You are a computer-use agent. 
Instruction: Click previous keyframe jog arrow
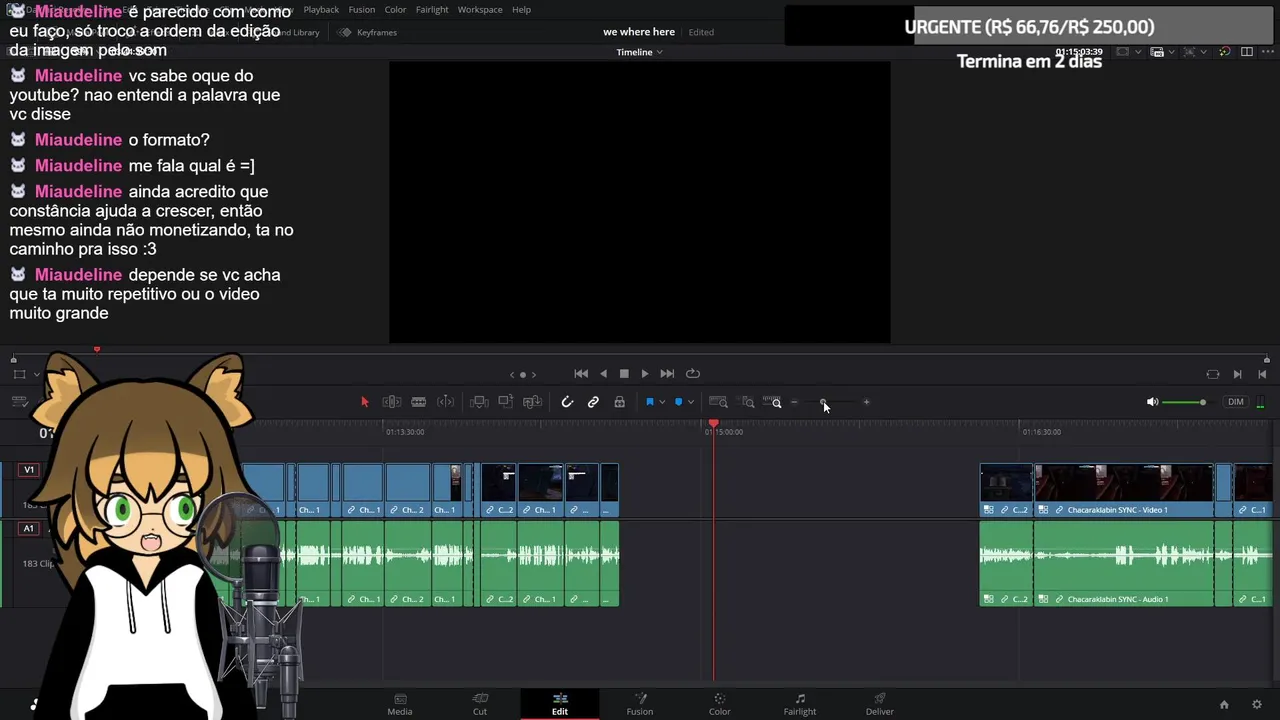point(512,375)
